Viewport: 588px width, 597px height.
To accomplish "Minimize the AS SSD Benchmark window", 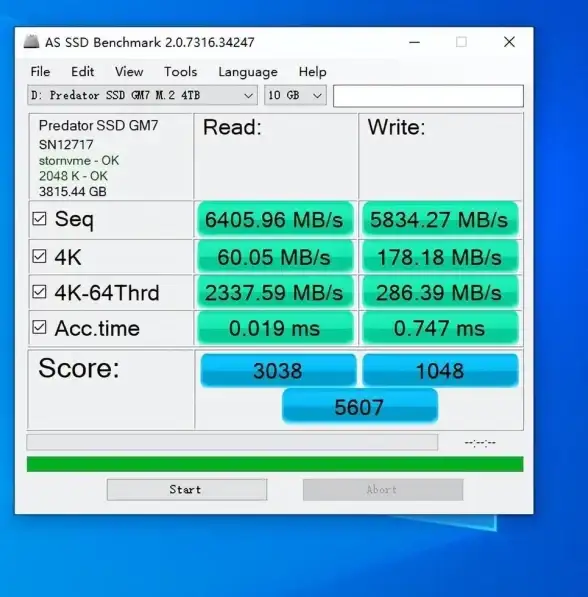I will pos(414,42).
